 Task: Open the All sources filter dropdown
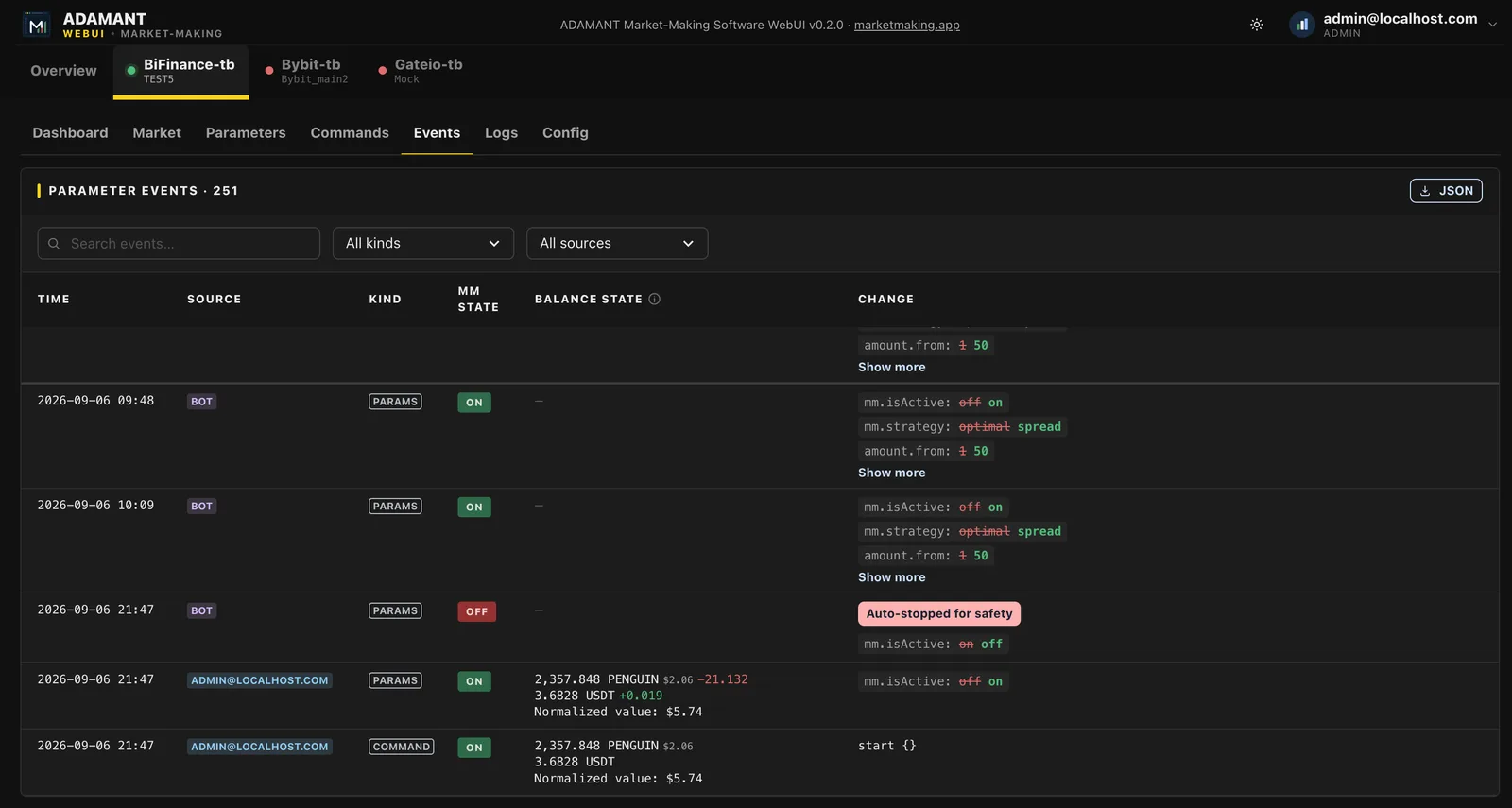pos(617,243)
